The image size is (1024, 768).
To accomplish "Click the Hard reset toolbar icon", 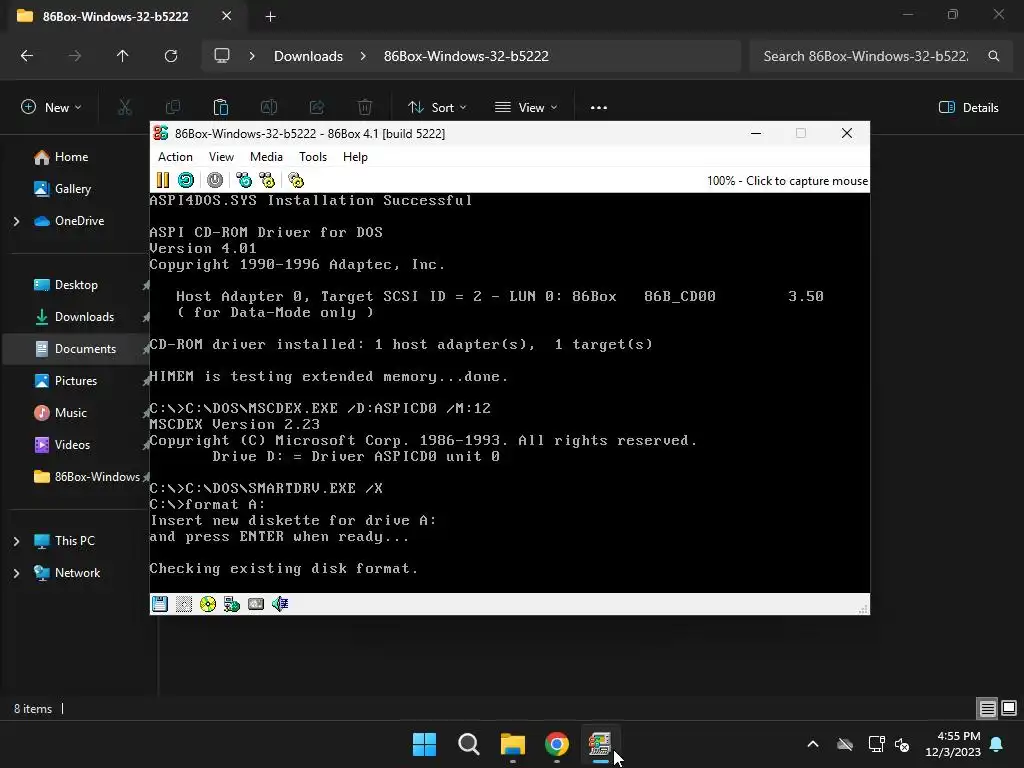I will click(x=186, y=180).
